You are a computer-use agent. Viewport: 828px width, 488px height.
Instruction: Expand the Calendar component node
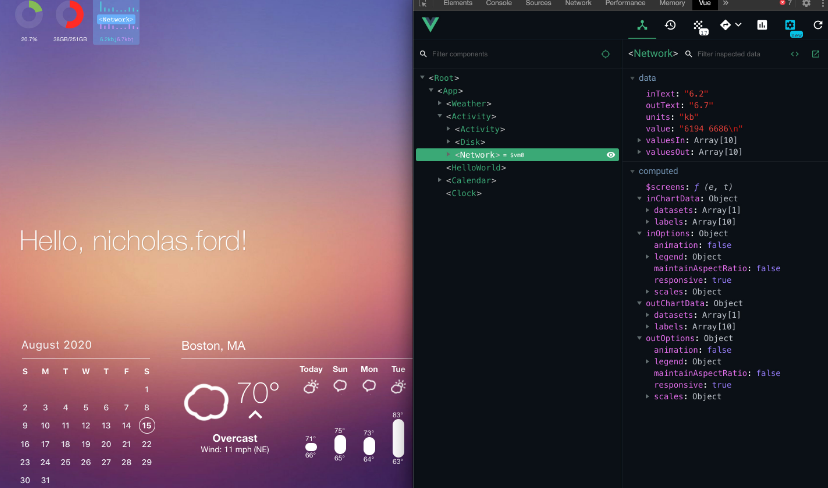440,180
